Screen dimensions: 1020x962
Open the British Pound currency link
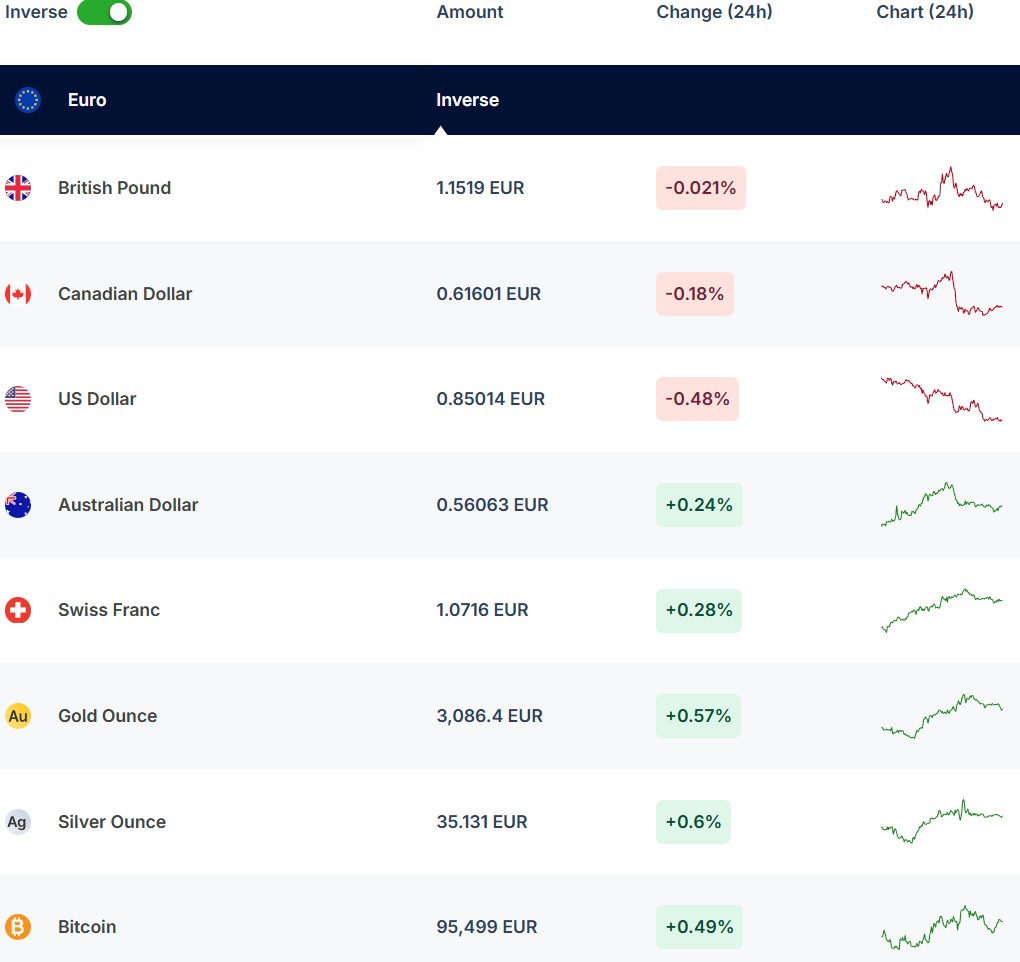click(114, 188)
